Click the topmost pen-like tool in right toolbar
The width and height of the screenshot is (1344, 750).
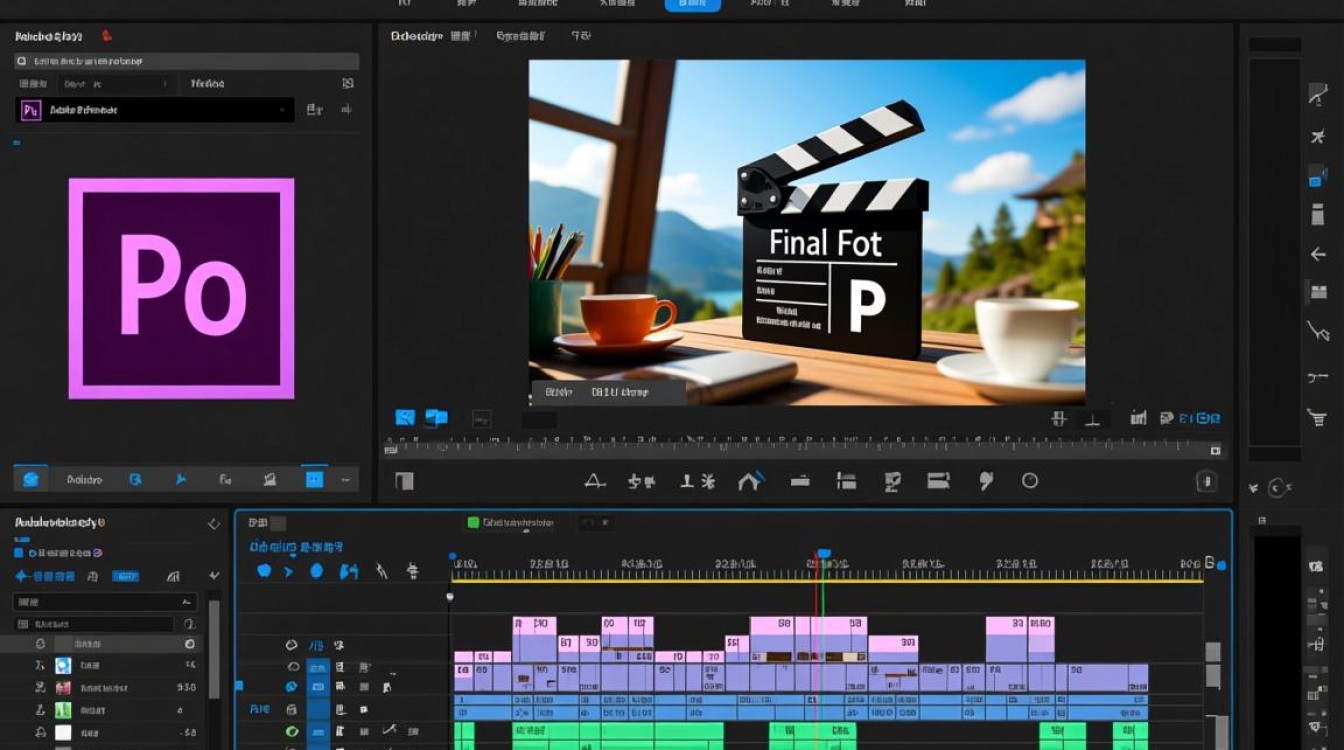(1318, 94)
